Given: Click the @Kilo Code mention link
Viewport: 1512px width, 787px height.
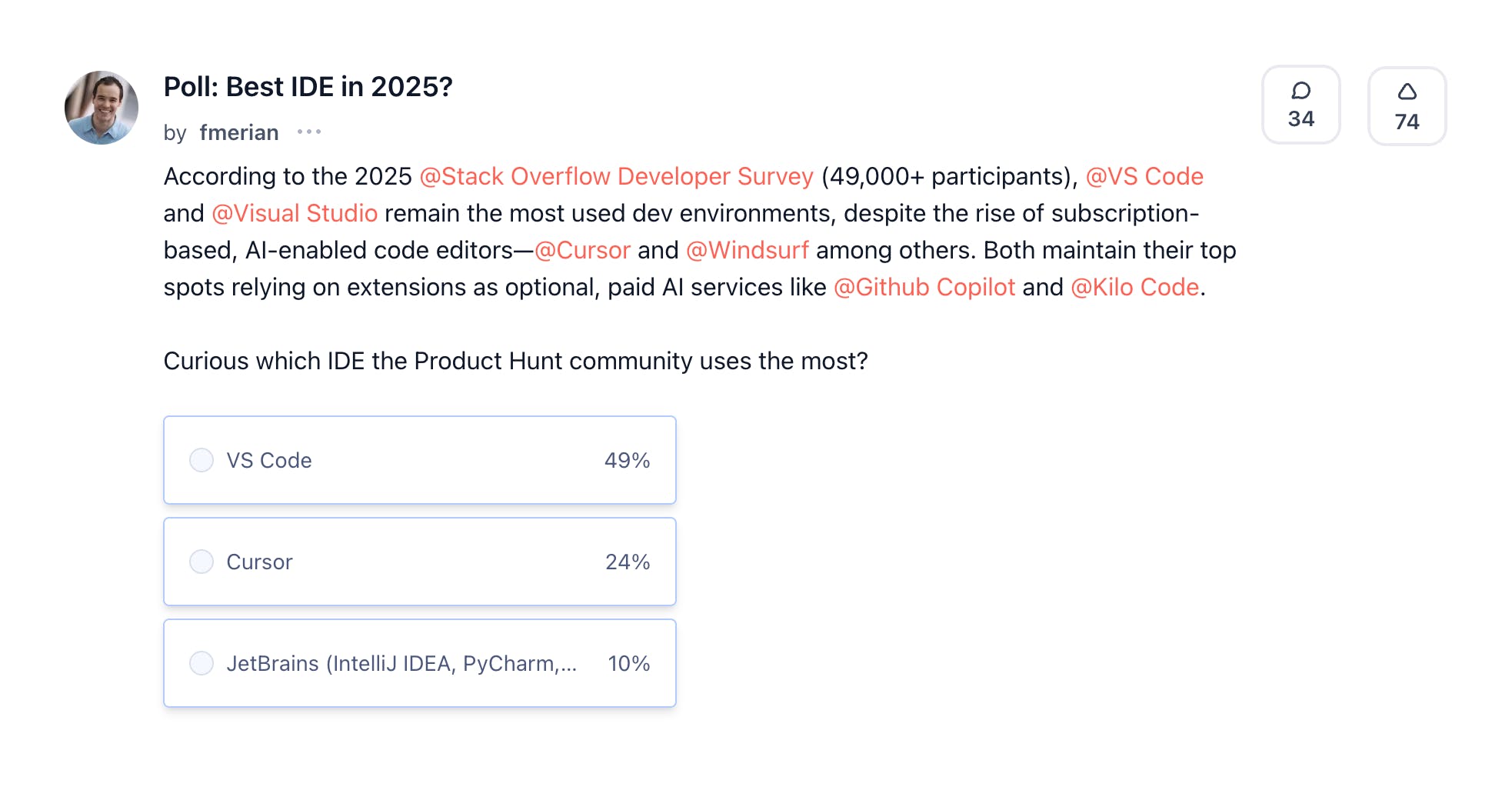Looking at the screenshot, I should 1134,287.
